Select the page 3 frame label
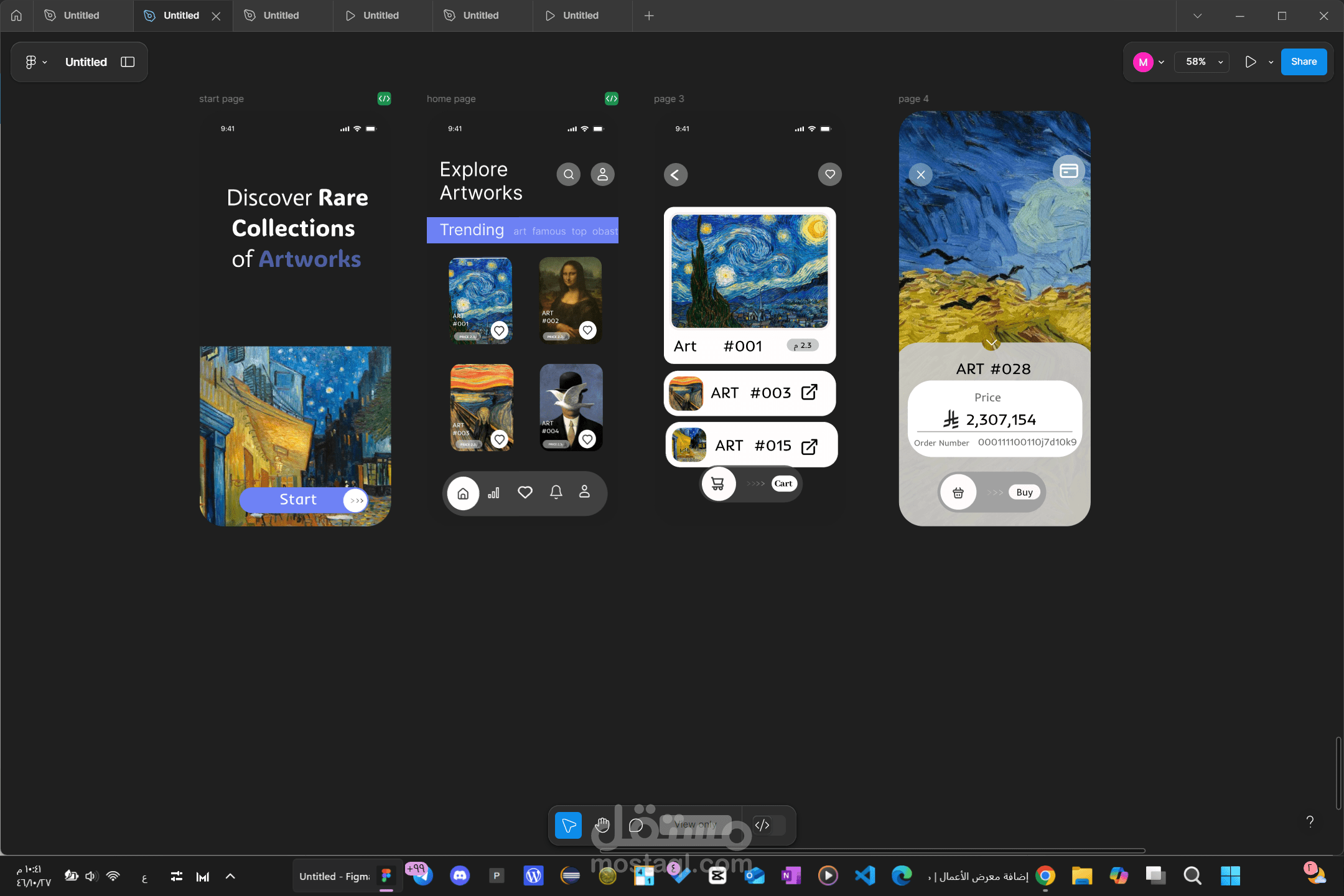 coord(669,98)
